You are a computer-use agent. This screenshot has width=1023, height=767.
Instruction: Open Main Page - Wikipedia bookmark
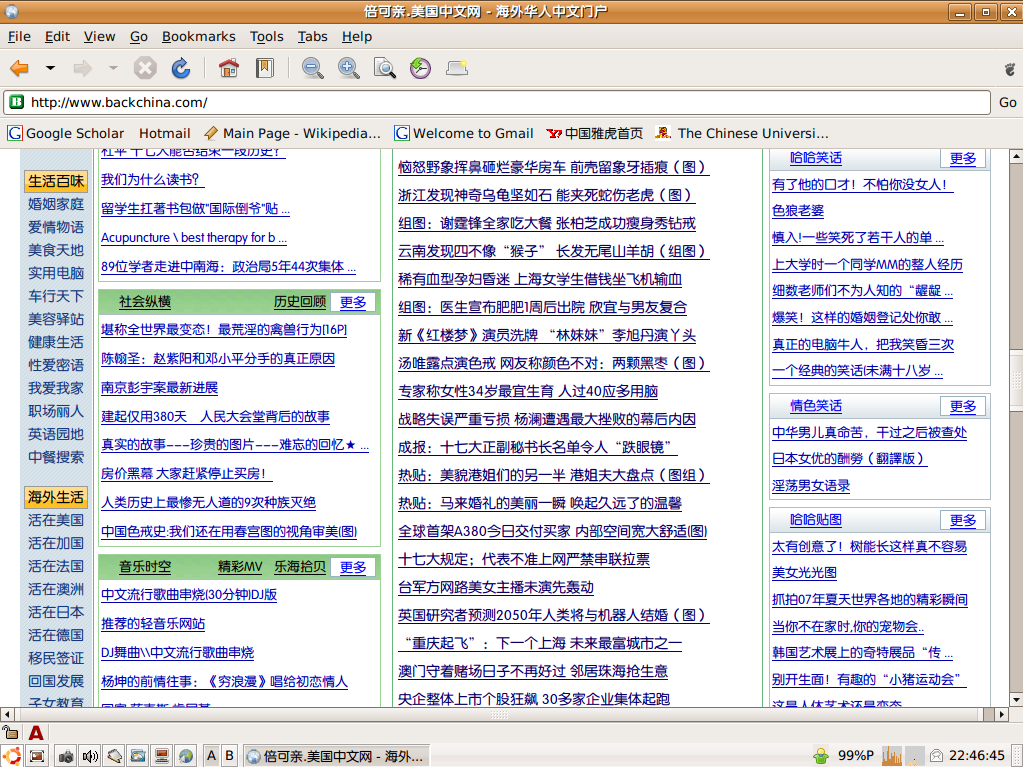[x=292, y=133]
